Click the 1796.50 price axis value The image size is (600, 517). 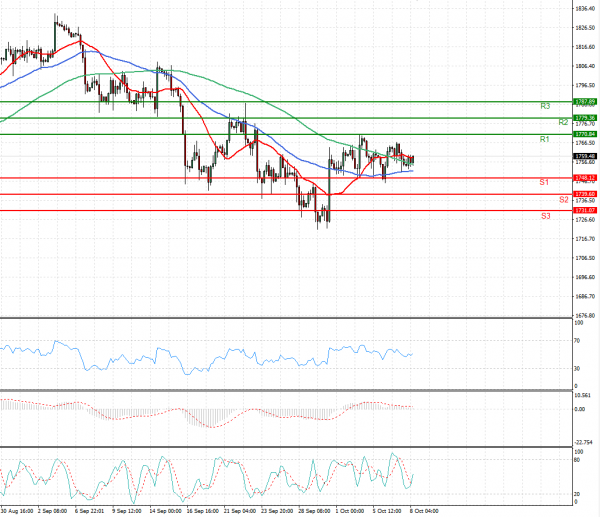585,85
